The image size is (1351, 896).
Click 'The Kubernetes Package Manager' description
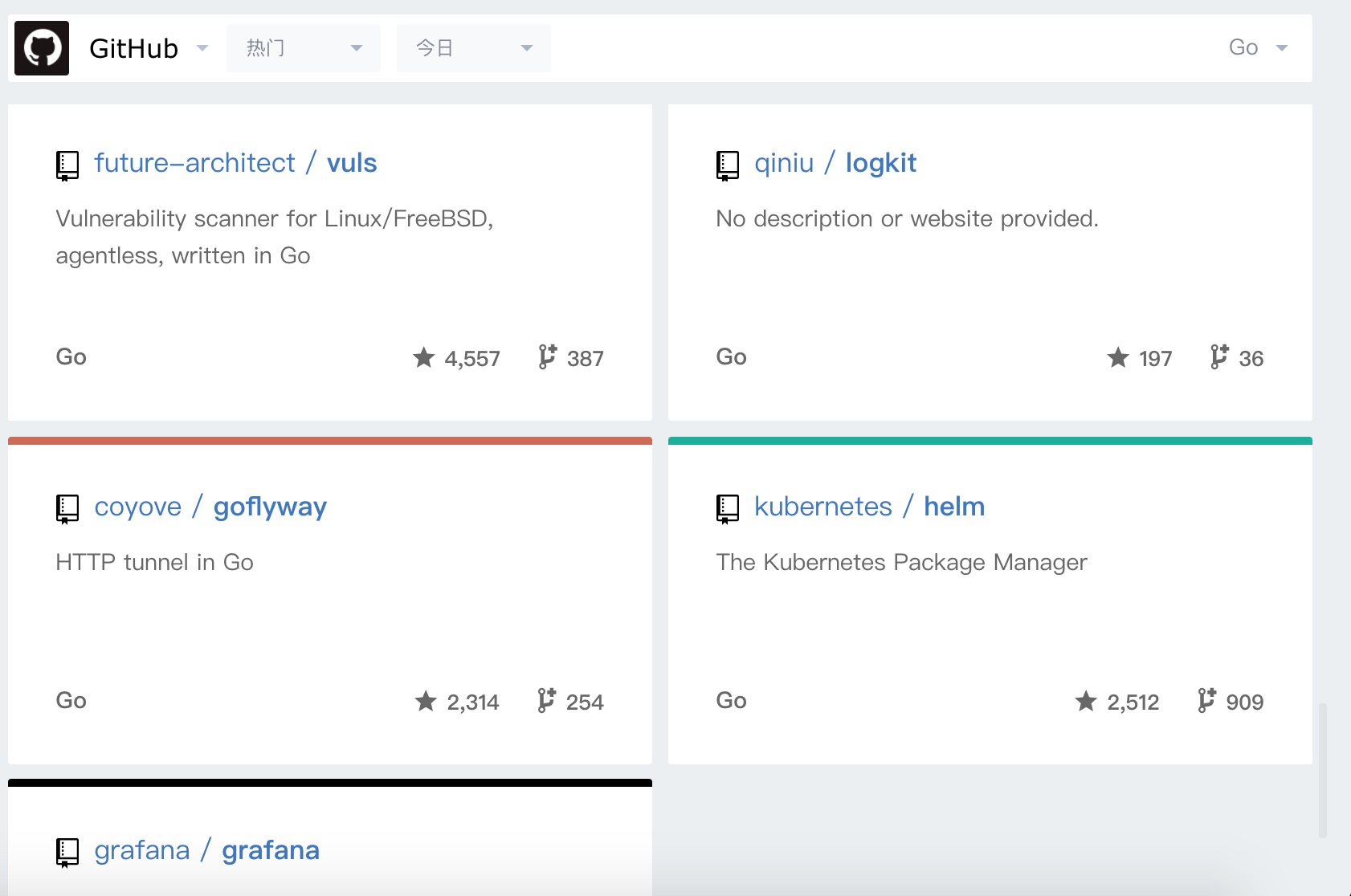pos(902,562)
